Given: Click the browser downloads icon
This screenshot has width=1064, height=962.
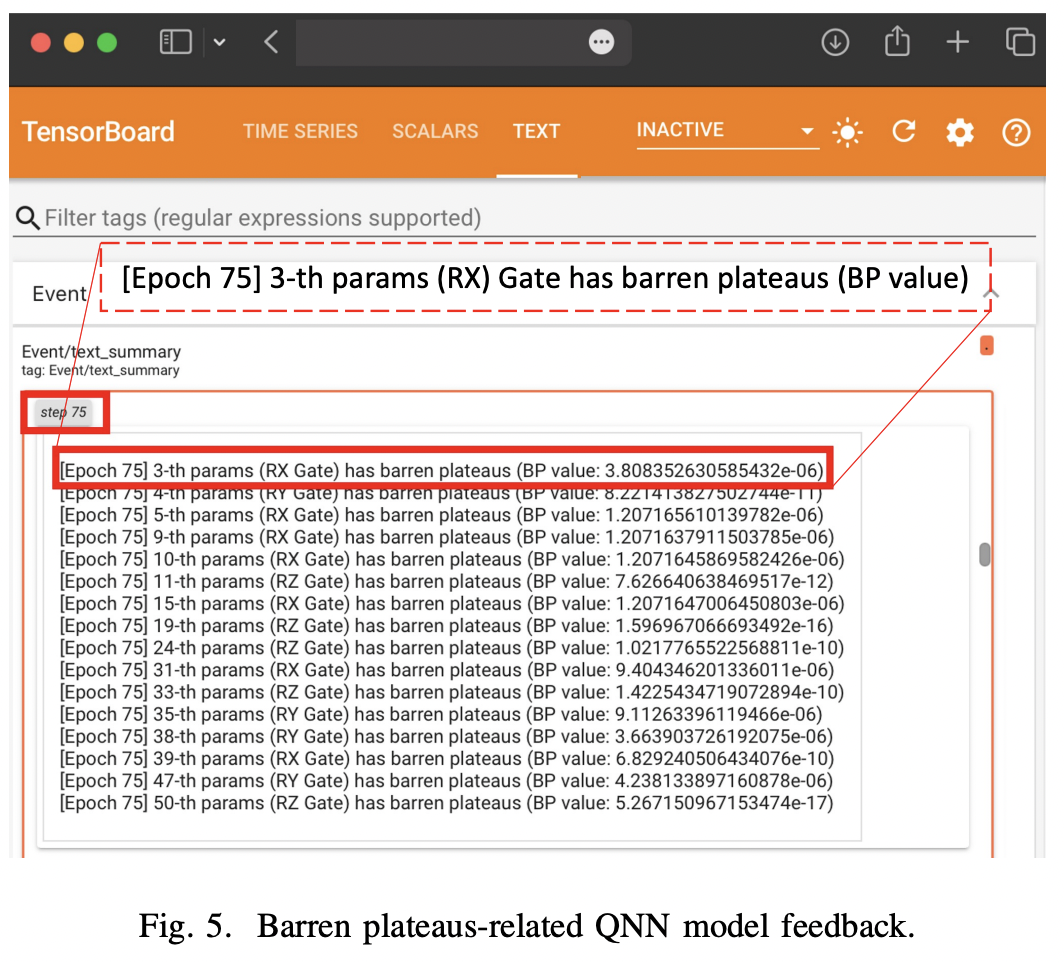Looking at the screenshot, I should coord(835,42).
